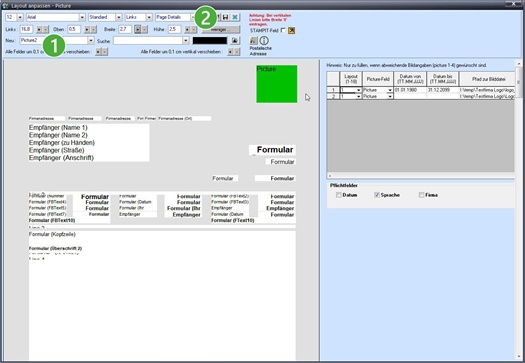
Task: Open the font size 12 dropdown
Action: coord(20,17)
